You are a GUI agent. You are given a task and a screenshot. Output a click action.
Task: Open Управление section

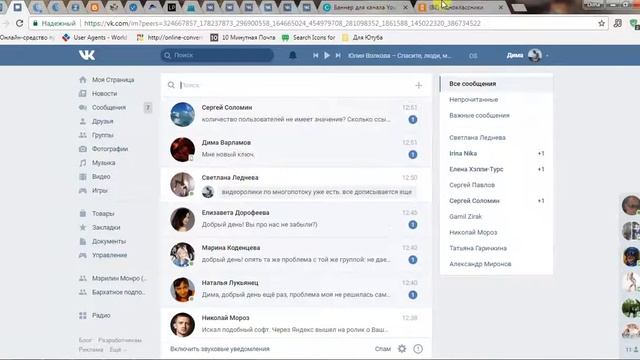(x=109, y=255)
